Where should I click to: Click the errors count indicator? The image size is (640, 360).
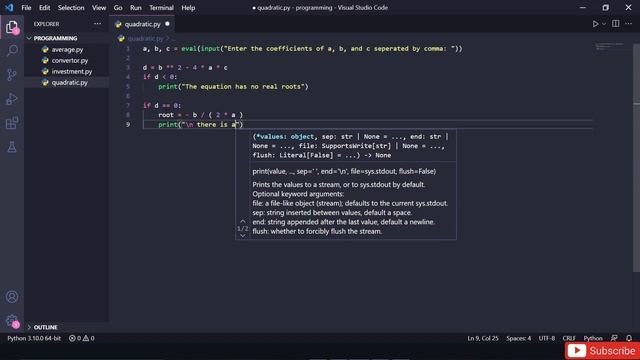pos(75,338)
